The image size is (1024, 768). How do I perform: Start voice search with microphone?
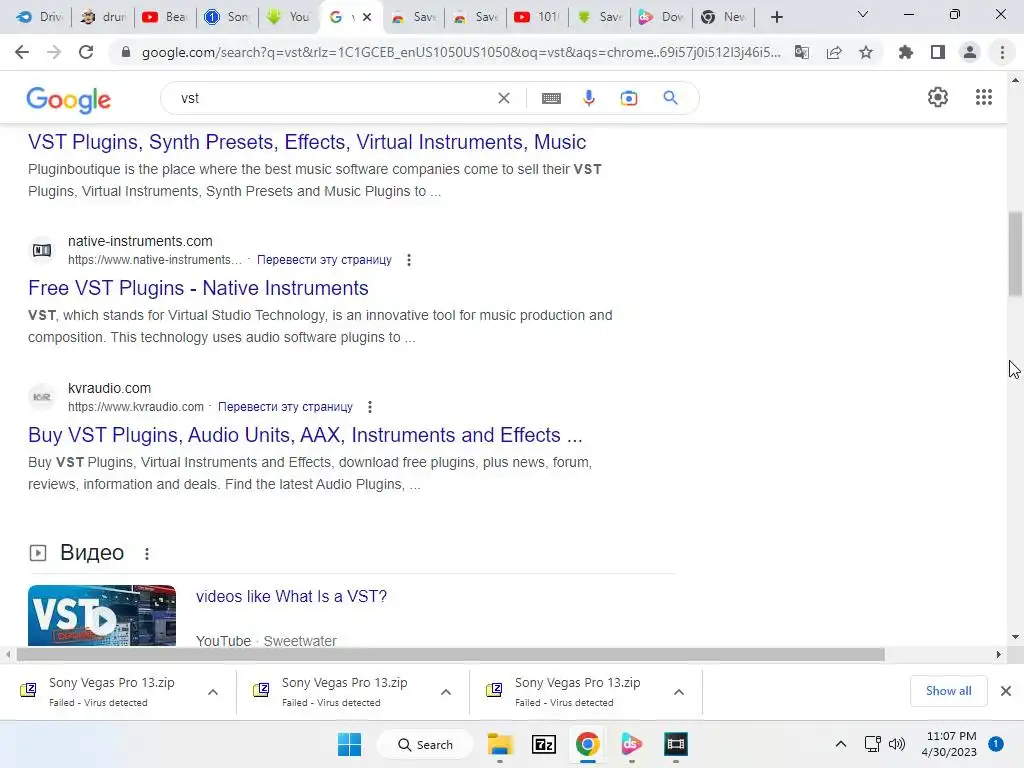(588, 98)
